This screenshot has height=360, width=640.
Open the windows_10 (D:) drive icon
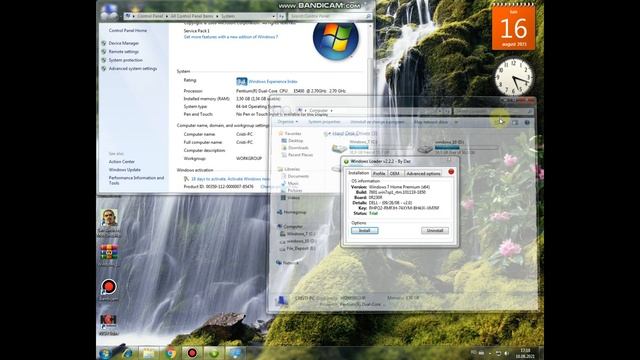(425, 148)
